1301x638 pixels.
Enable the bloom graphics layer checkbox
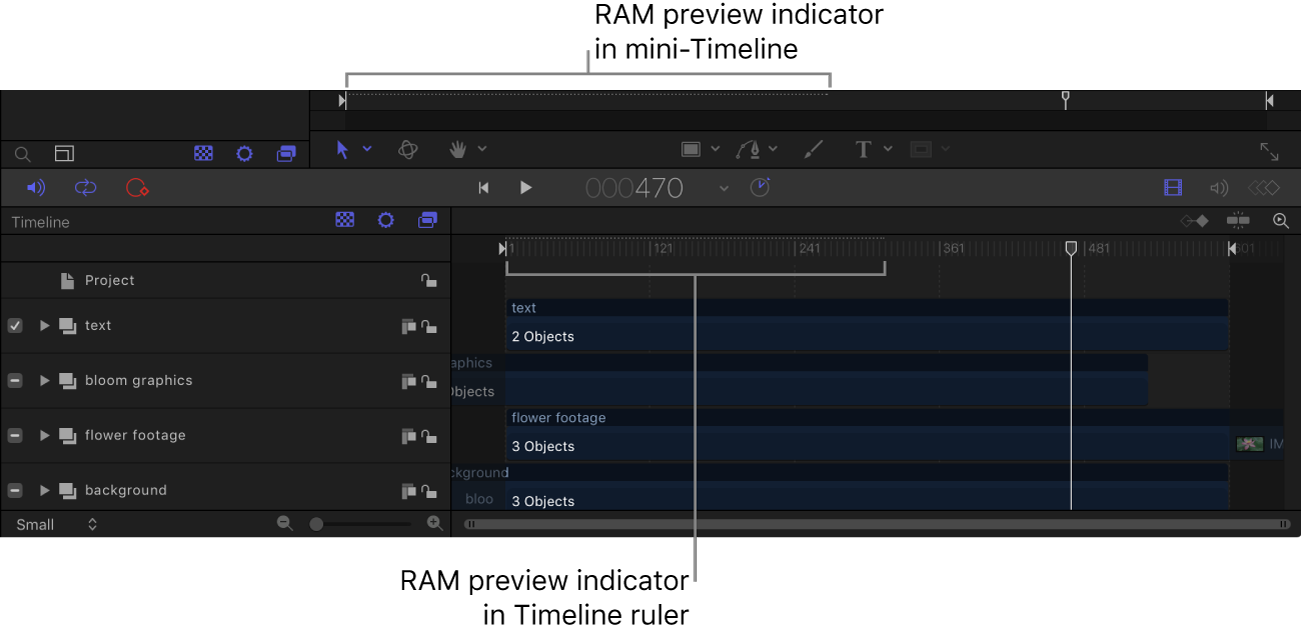click(x=14, y=380)
